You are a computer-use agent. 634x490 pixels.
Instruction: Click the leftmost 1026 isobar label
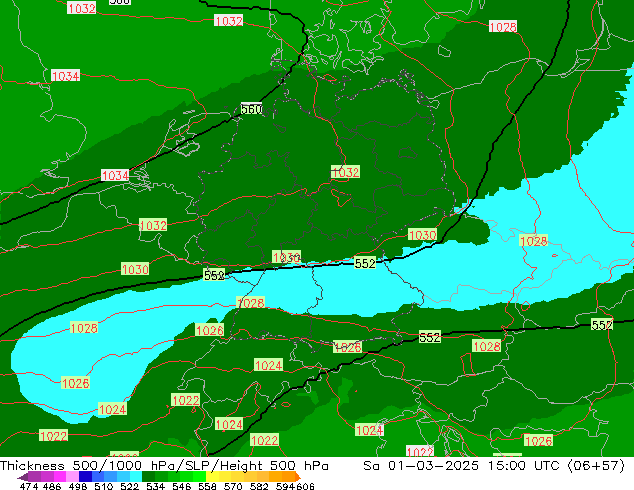click(75, 384)
